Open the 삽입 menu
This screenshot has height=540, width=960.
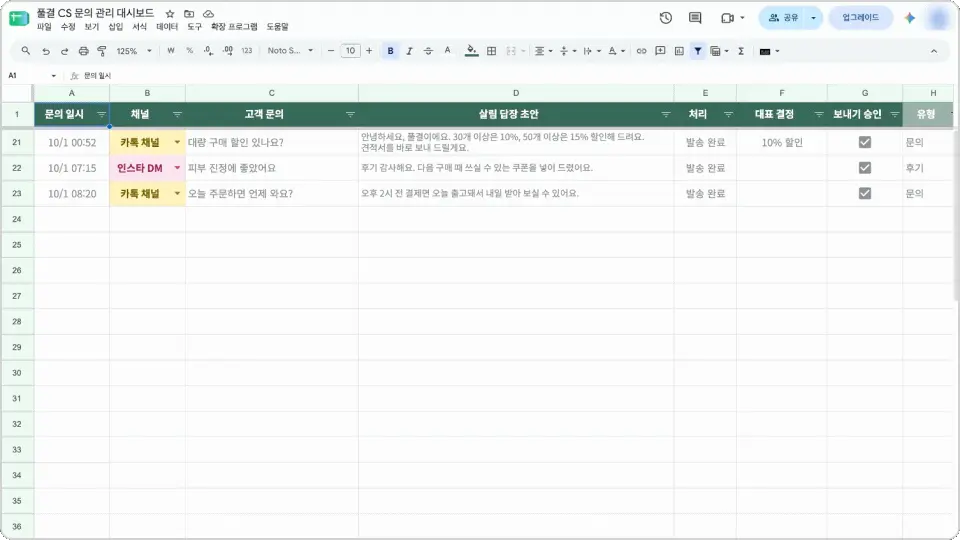pyautogui.click(x=116, y=27)
